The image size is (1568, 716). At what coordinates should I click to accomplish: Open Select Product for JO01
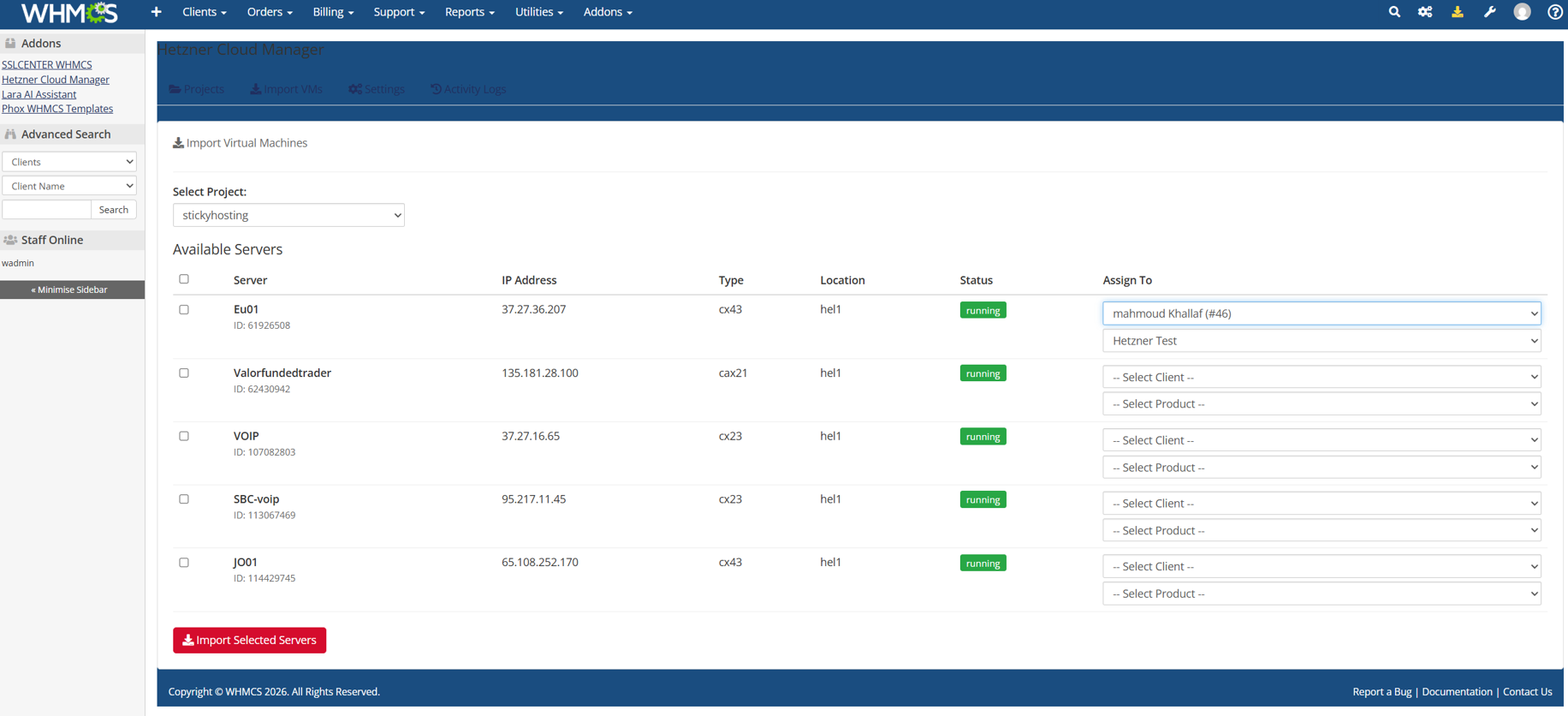click(1322, 594)
